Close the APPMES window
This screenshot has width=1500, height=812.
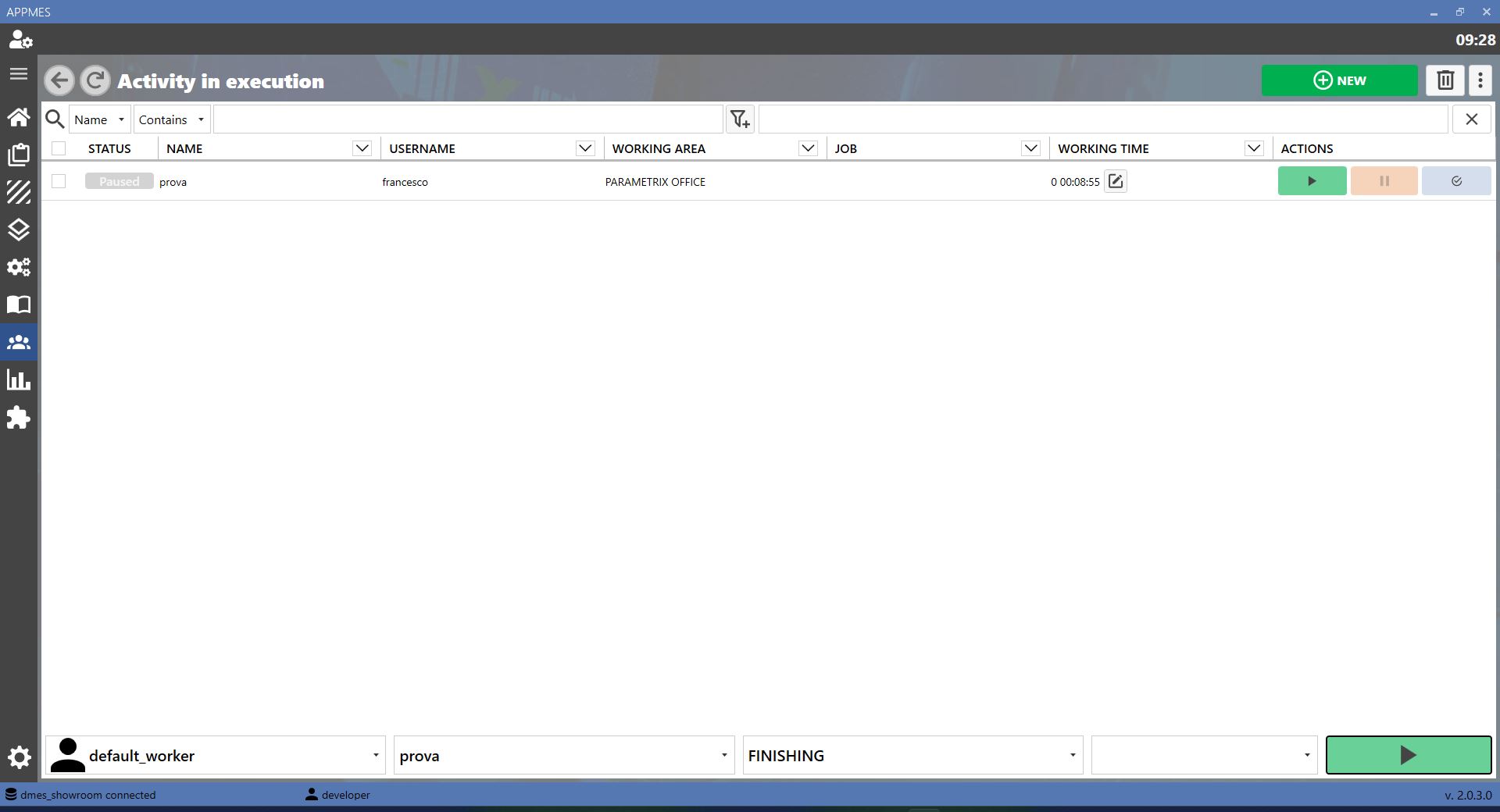pyautogui.click(x=1486, y=12)
